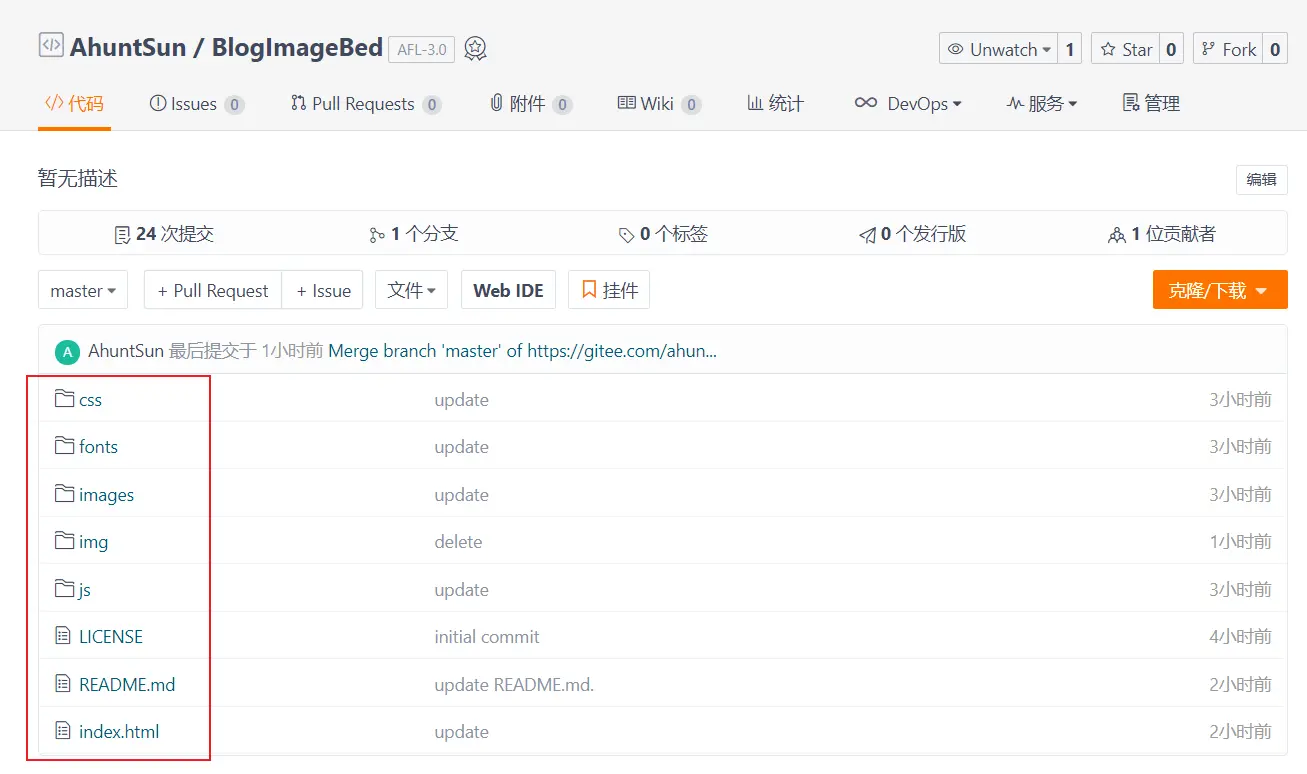This screenshot has width=1307, height=774.
Task: Switch to the Wiki tab
Action: click(x=659, y=104)
